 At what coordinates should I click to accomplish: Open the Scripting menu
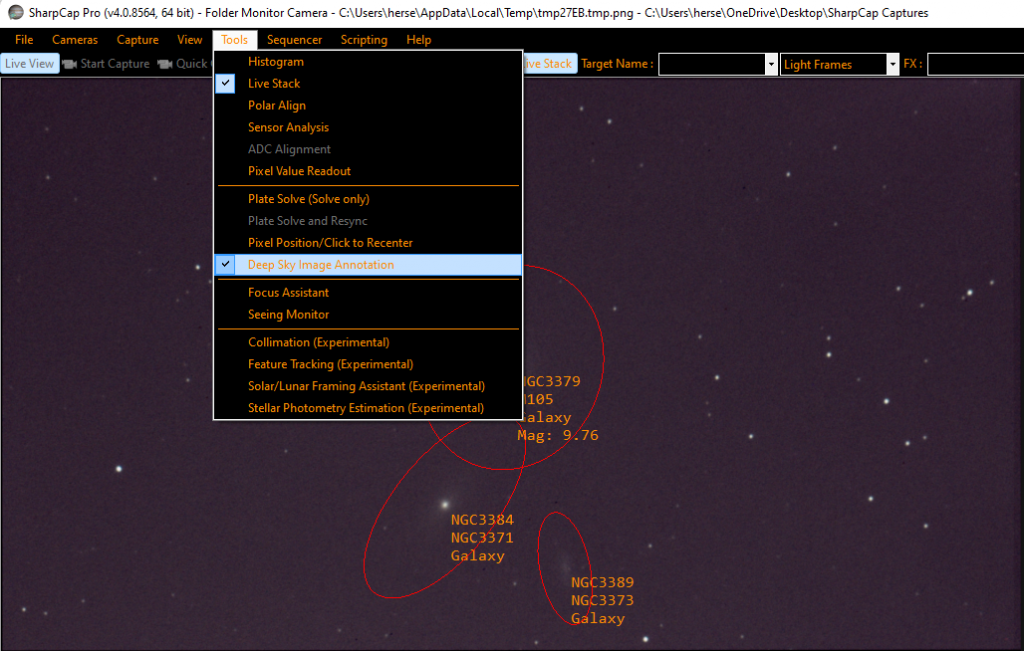pyautogui.click(x=363, y=40)
